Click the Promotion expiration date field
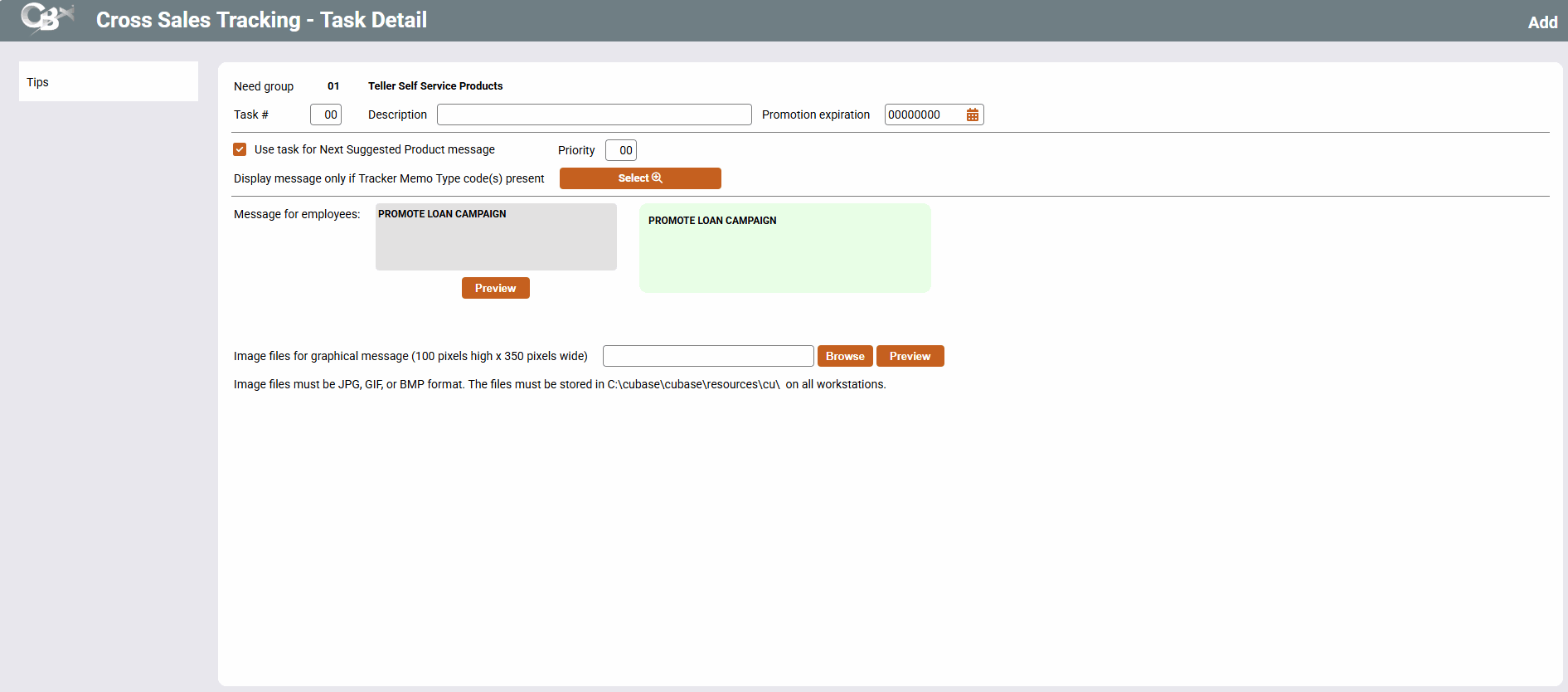 (923, 115)
